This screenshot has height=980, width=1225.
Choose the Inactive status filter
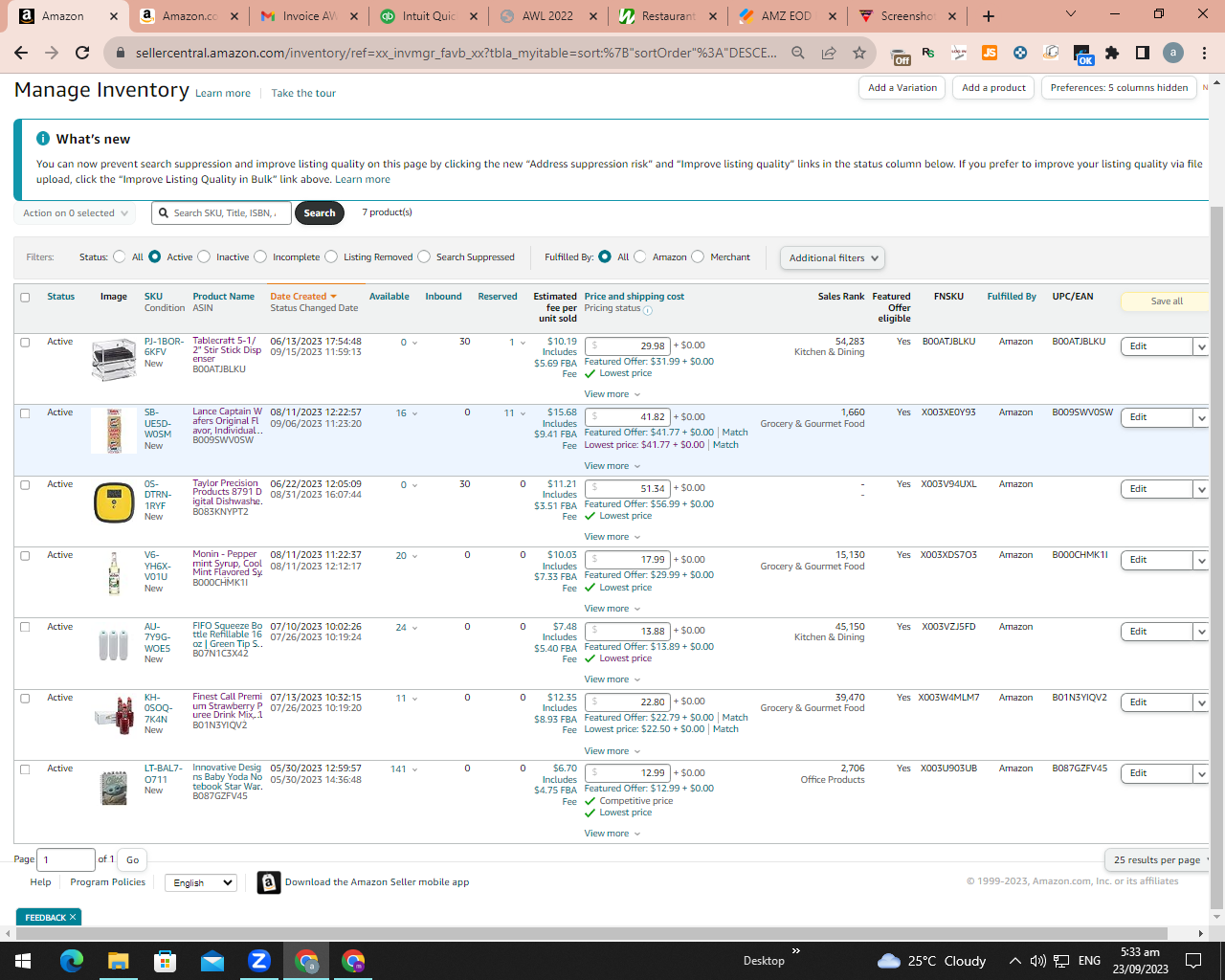(204, 256)
